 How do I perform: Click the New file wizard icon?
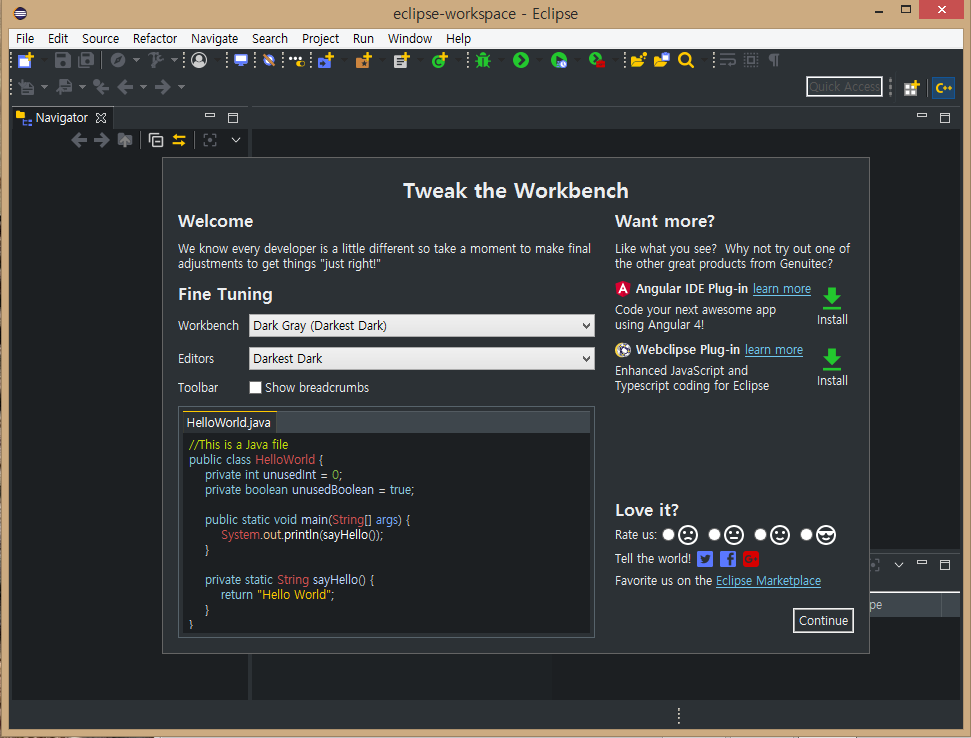coord(25,60)
